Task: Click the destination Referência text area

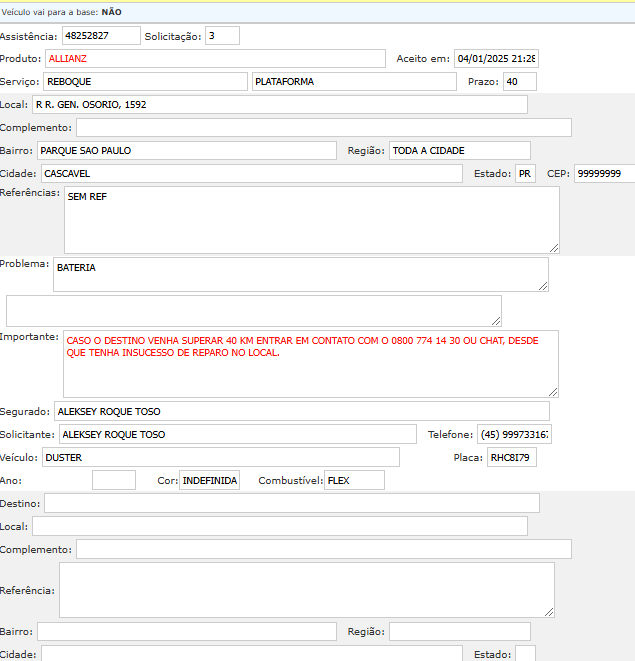Action: tap(307, 590)
